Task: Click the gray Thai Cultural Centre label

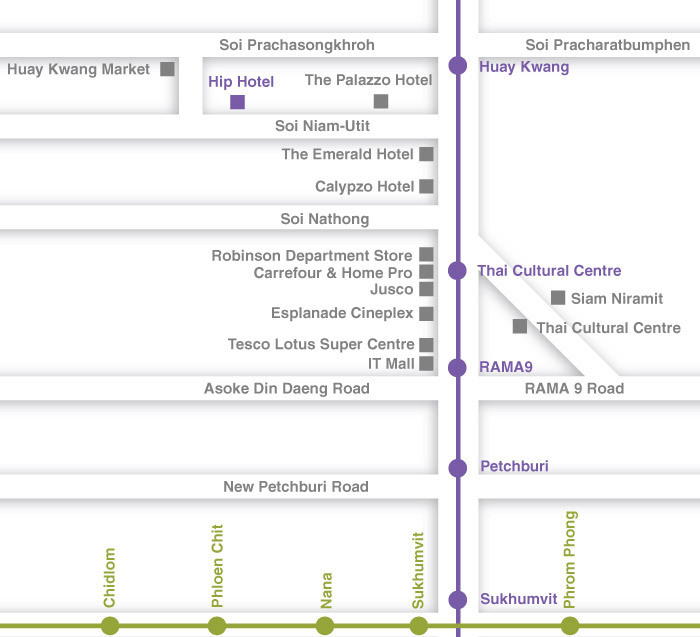Action: point(608,328)
